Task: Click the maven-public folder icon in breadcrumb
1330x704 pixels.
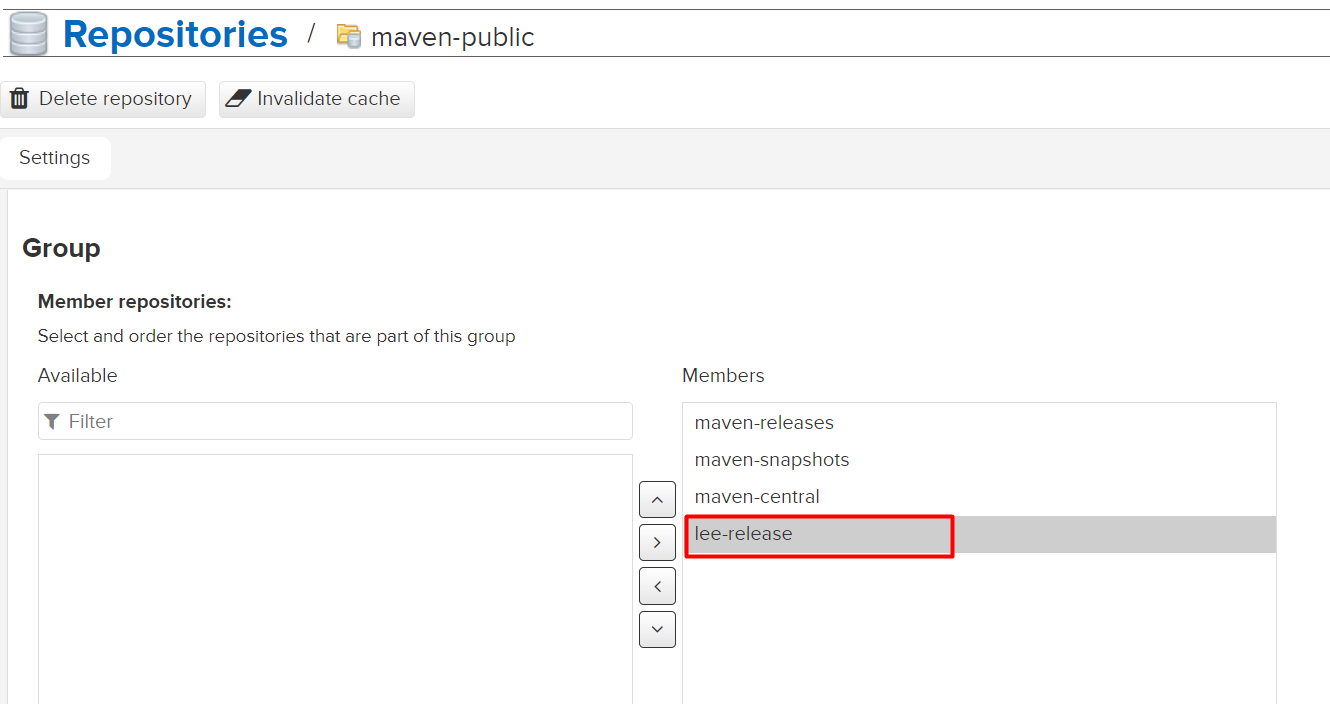Action: pyautogui.click(x=348, y=37)
